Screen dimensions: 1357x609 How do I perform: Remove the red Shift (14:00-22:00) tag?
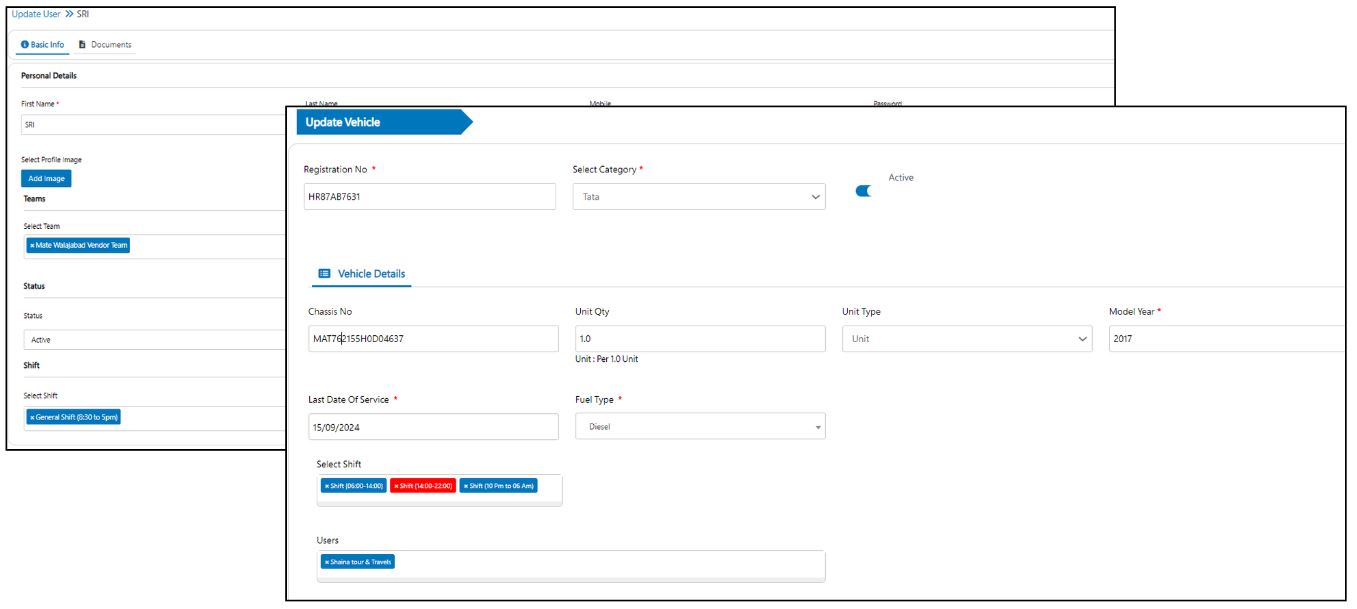coord(396,486)
